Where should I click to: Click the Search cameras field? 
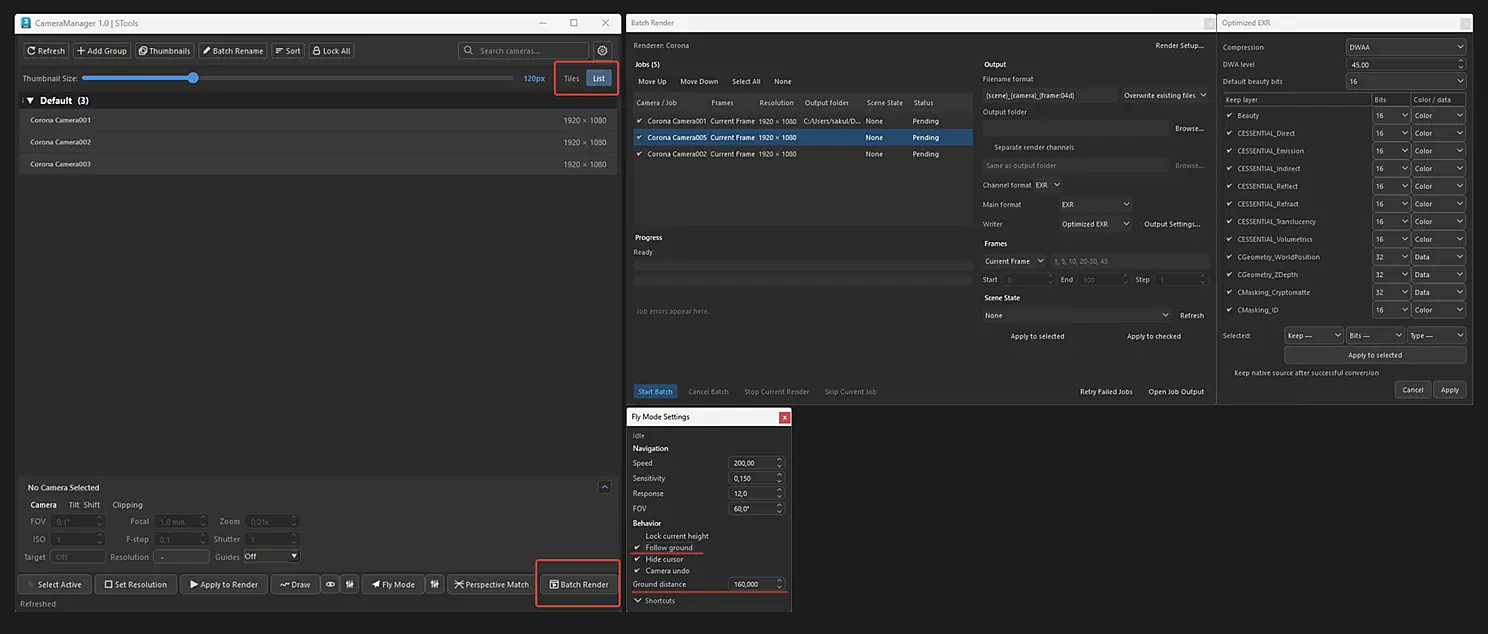click(524, 51)
